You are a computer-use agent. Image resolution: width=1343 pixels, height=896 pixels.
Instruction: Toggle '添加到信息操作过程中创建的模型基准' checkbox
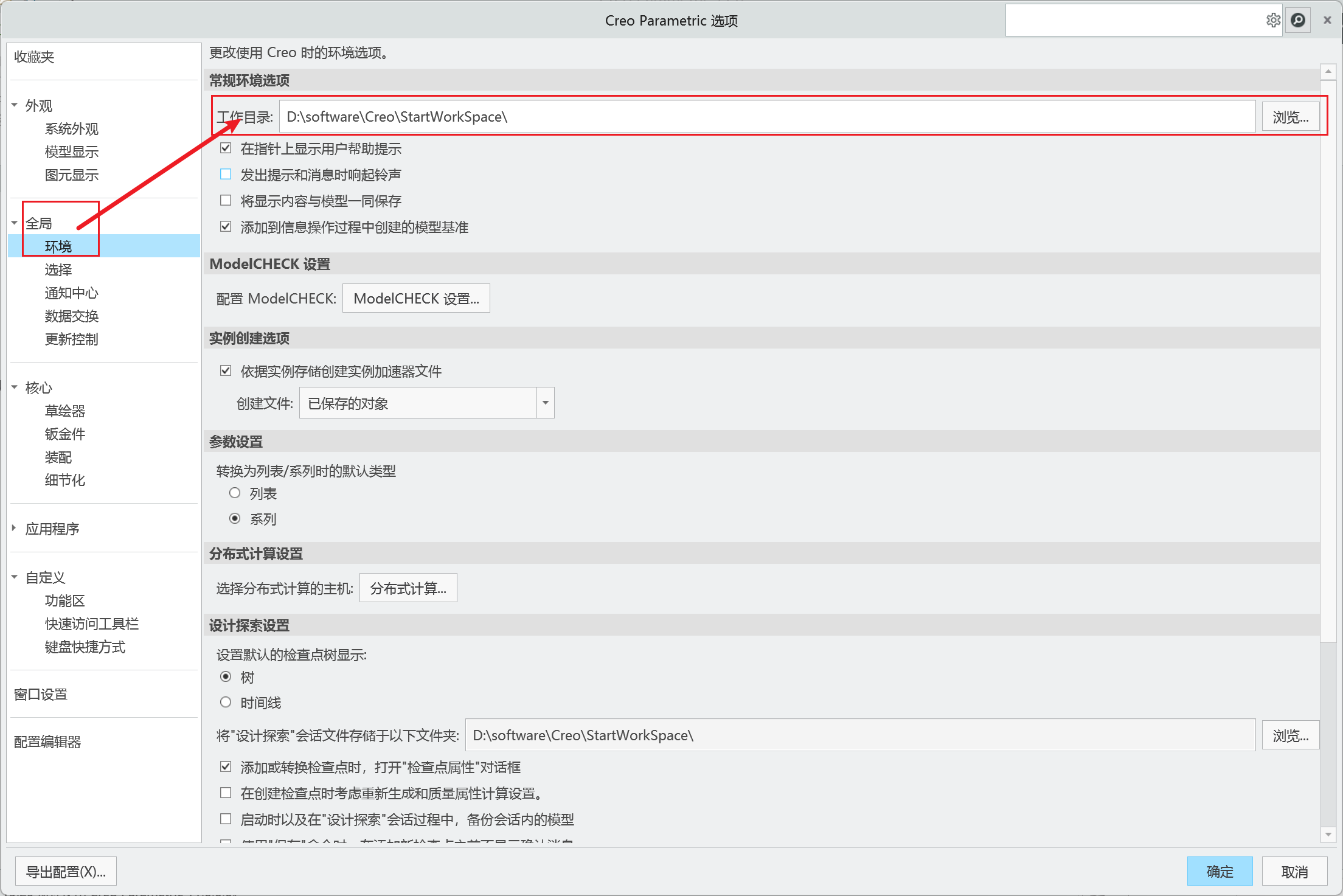[226, 226]
